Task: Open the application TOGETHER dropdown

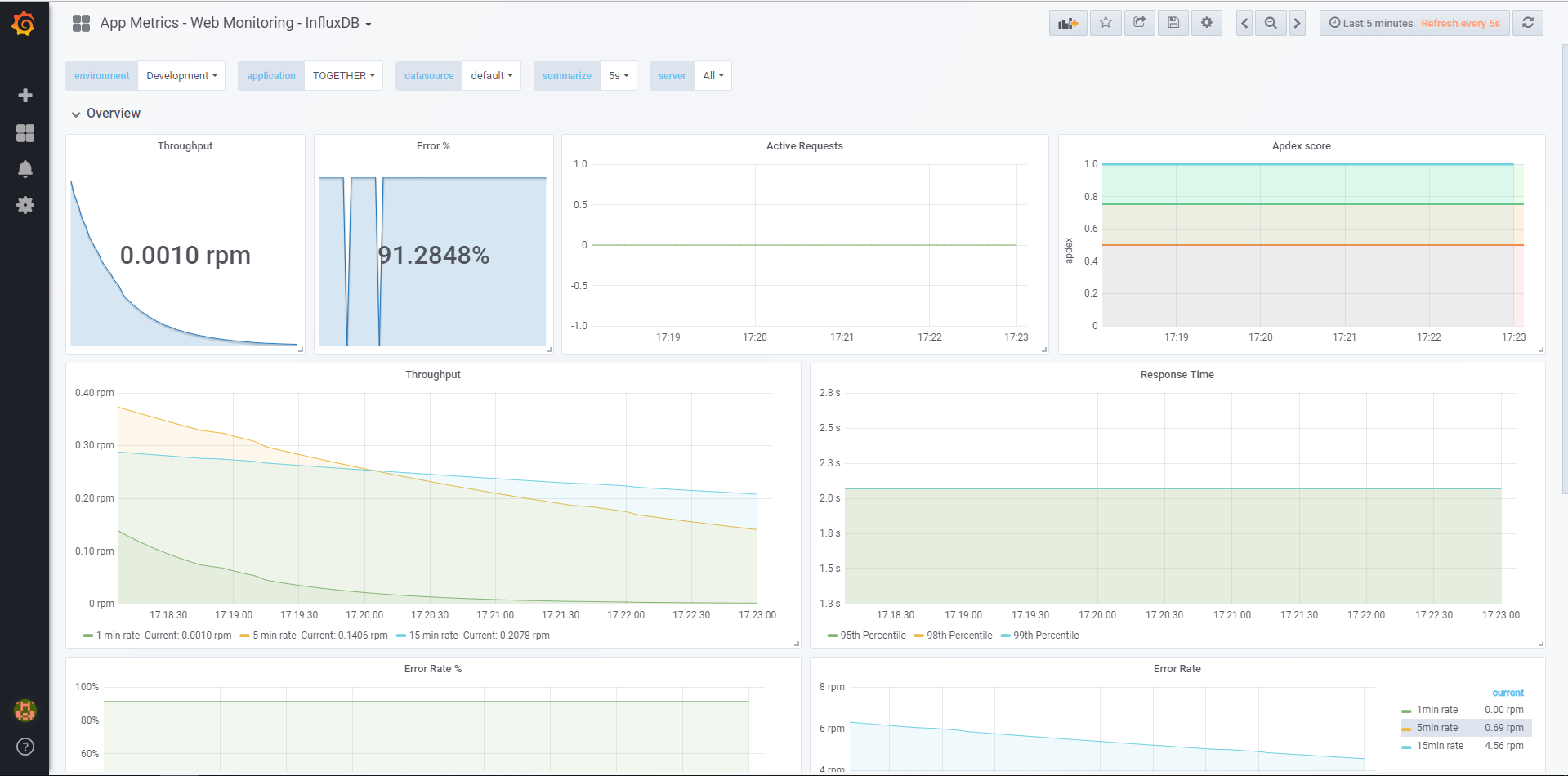Action: pyautogui.click(x=343, y=76)
